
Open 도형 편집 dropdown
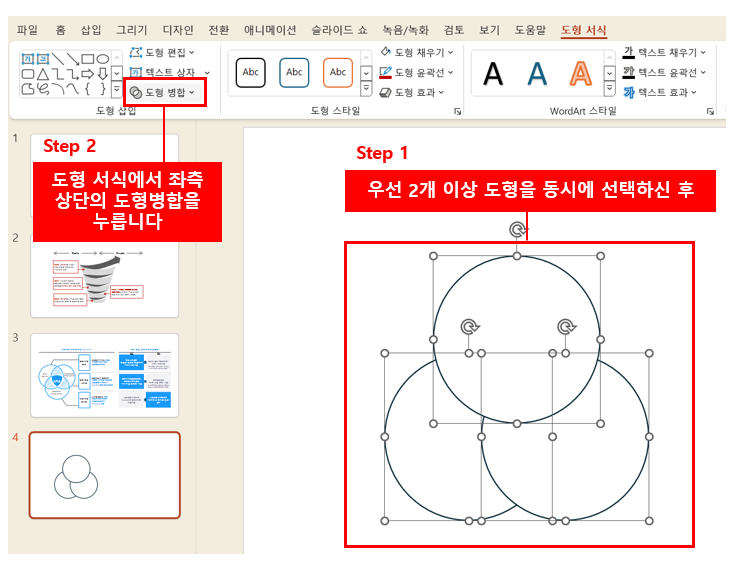[192, 52]
